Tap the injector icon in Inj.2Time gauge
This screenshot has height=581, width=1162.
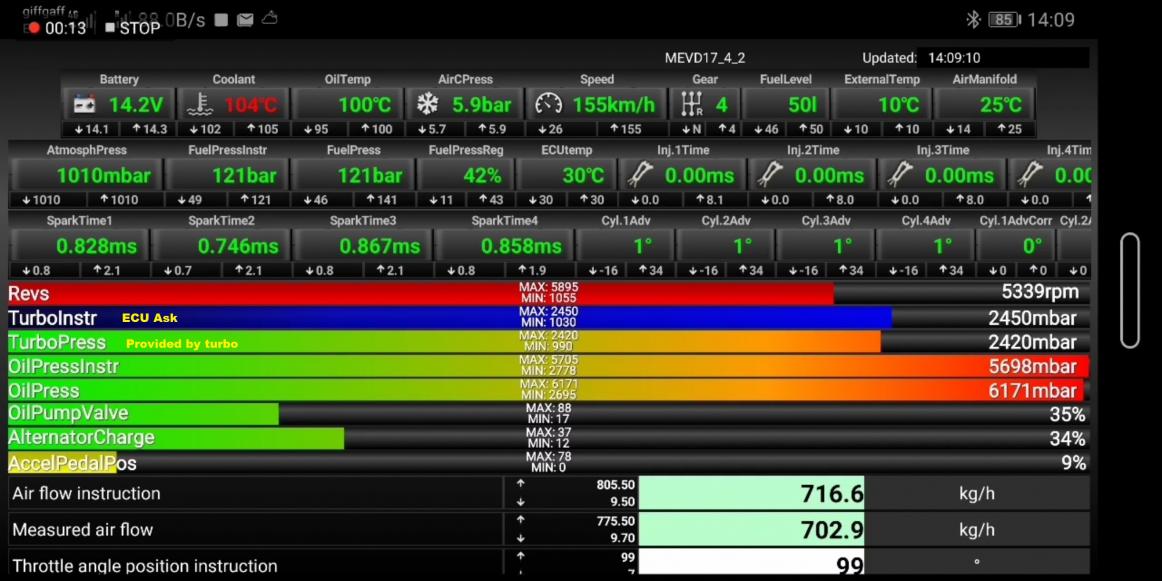[x=770, y=175]
